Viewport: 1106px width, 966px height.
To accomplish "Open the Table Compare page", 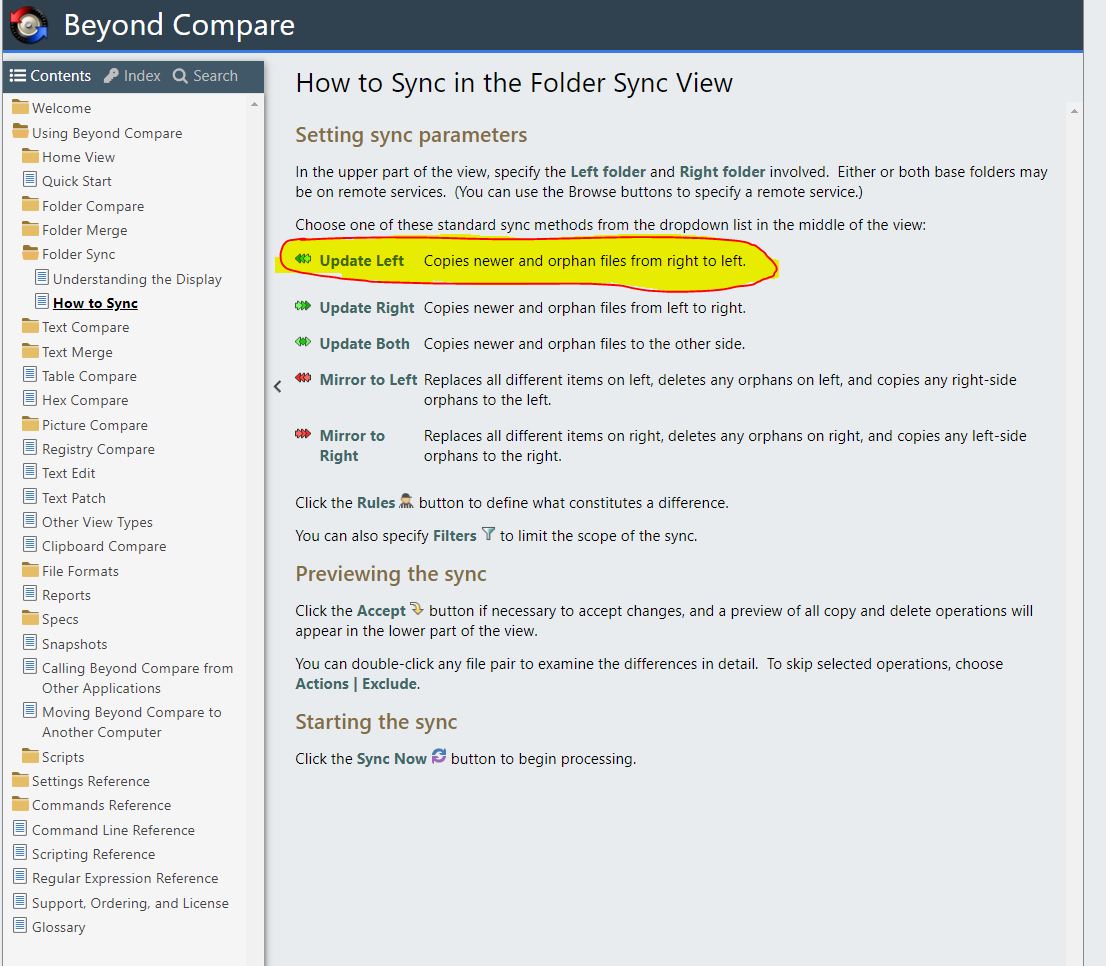I will (x=80, y=376).
